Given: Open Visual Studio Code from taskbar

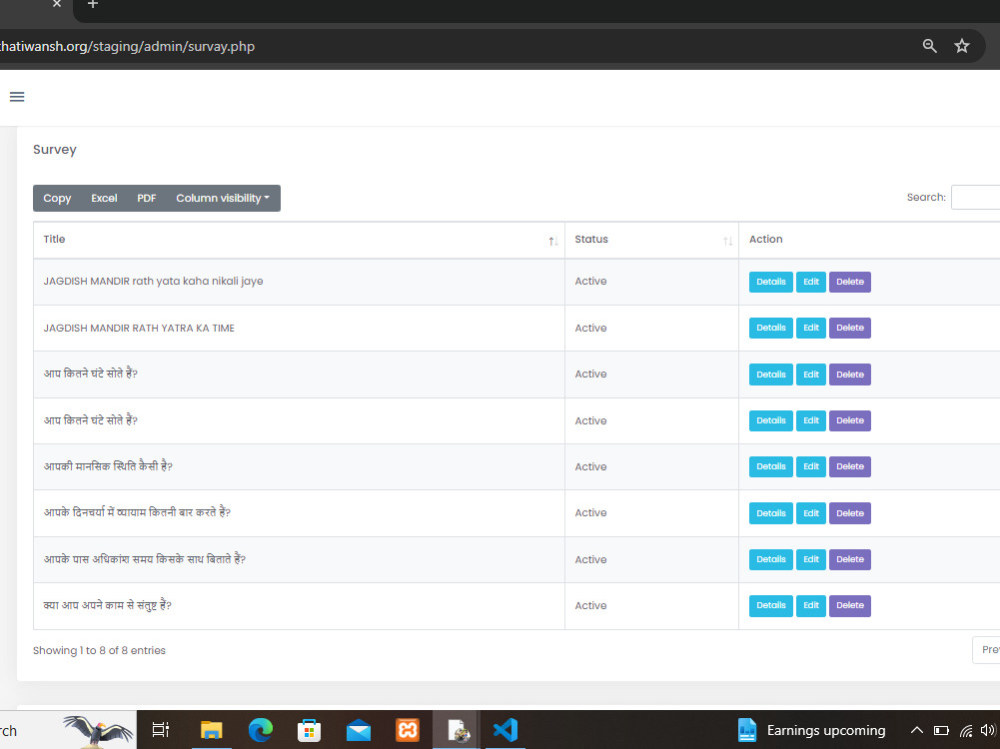Looking at the screenshot, I should click(x=505, y=729).
